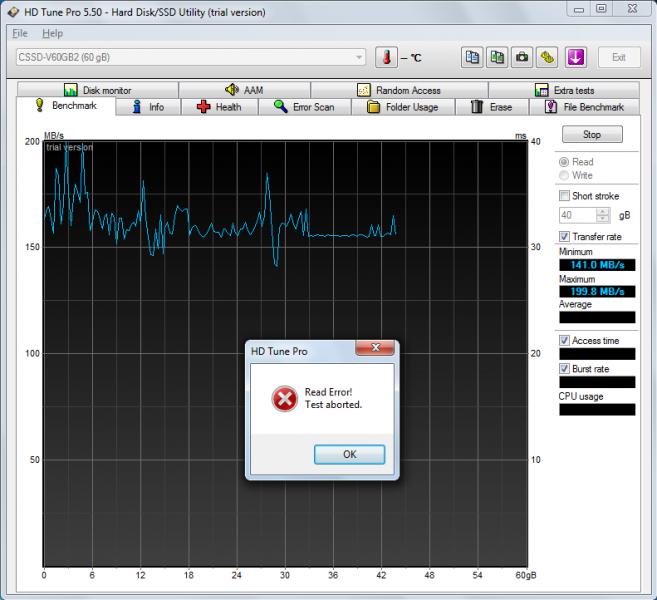Image resolution: width=657 pixels, height=600 pixels.
Task: Switch to the Error Scan tab
Action: [x=304, y=107]
